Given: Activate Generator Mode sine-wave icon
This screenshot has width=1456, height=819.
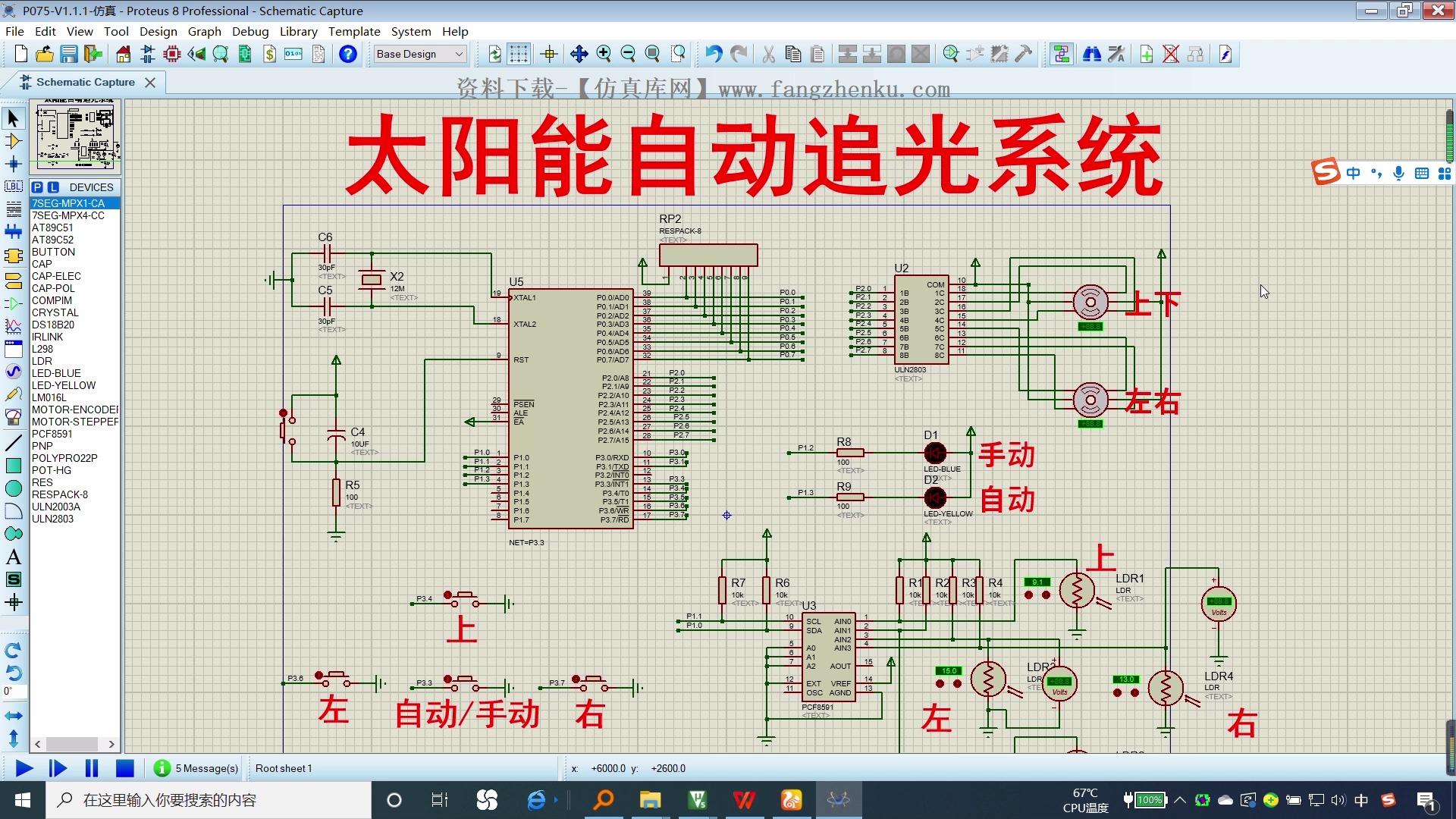Looking at the screenshot, I should 12,372.
